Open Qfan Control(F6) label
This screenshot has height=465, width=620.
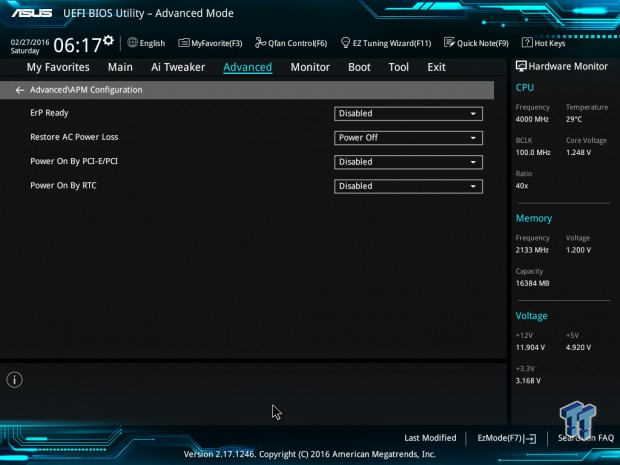pos(297,43)
